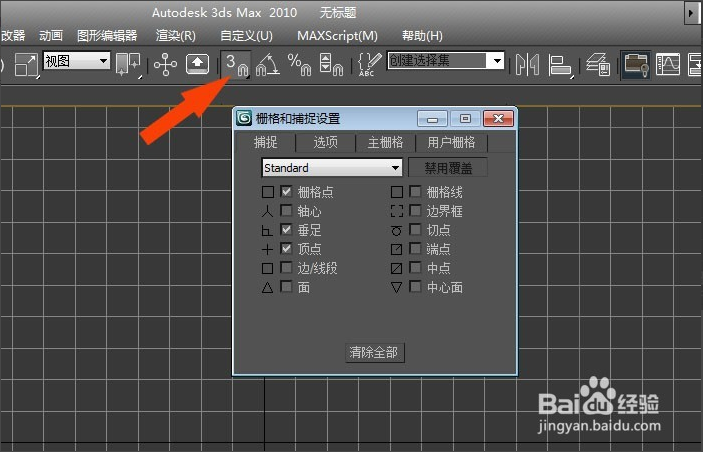Check the 端点 endpoint checkbox
This screenshot has width=703, height=452.
(415, 248)
